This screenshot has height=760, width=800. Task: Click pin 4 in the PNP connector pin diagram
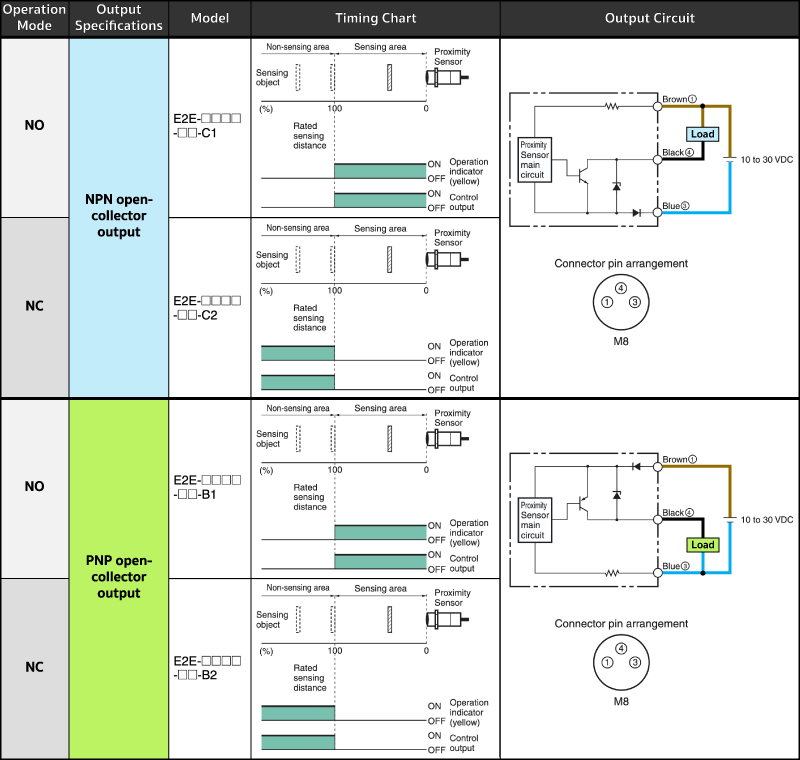coord(620,648)
